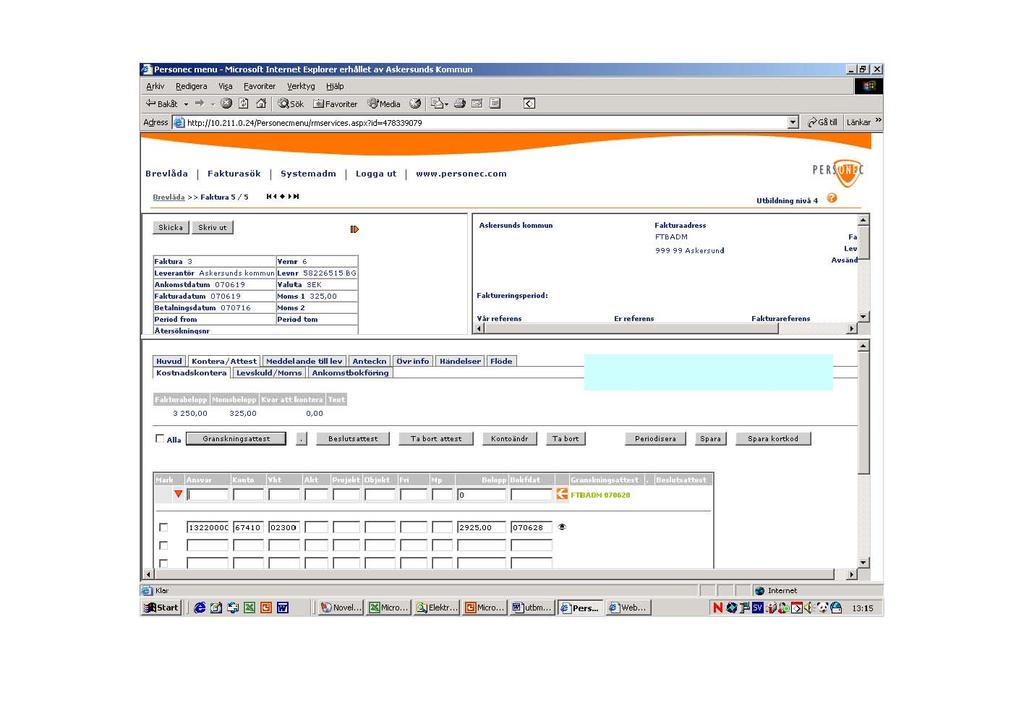1024x724 pixels.
Task: Refresh the page with the Refresh icon
Action: coord(244,103)
